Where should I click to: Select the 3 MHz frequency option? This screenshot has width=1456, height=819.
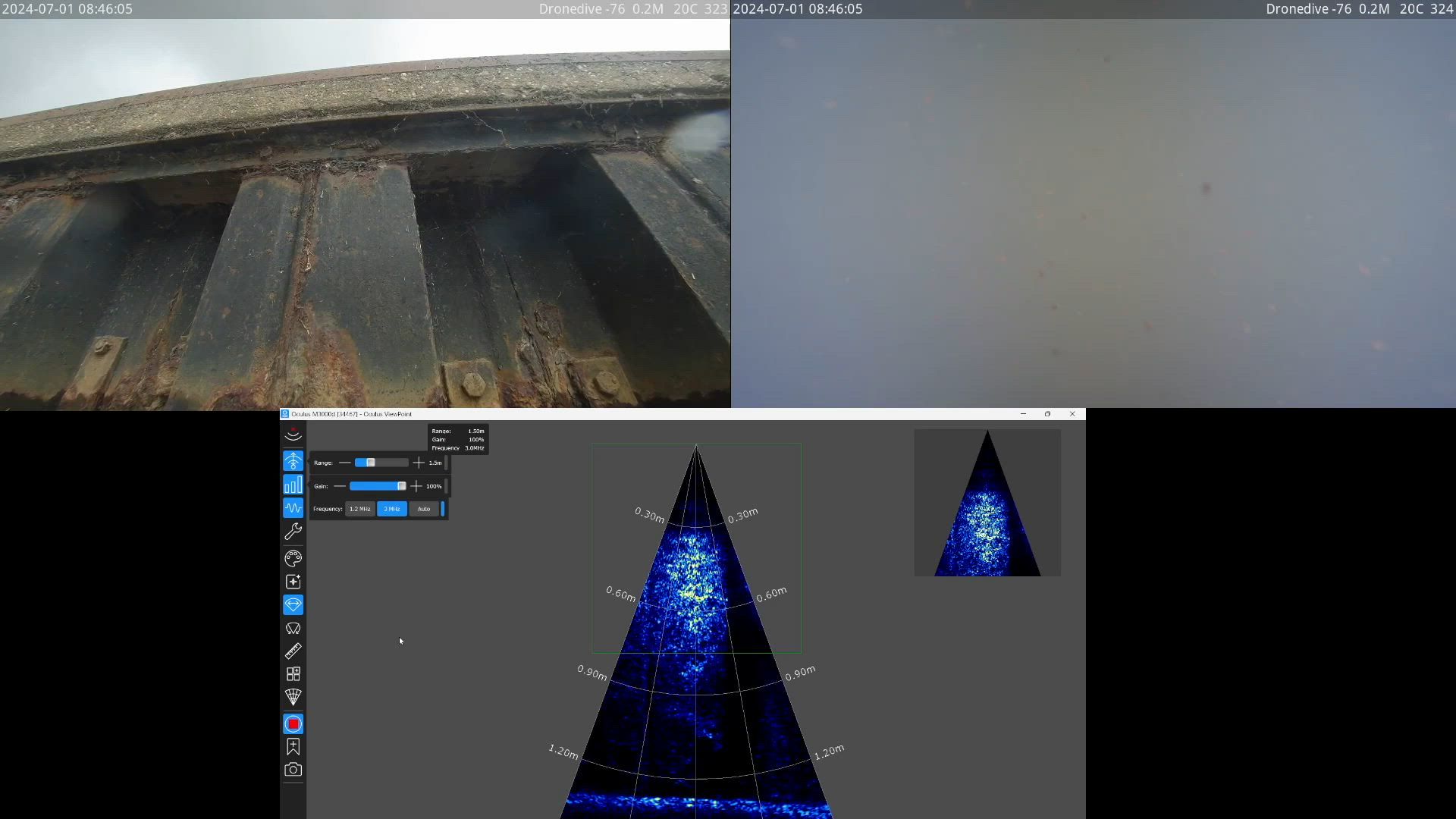tap(392, 509)
